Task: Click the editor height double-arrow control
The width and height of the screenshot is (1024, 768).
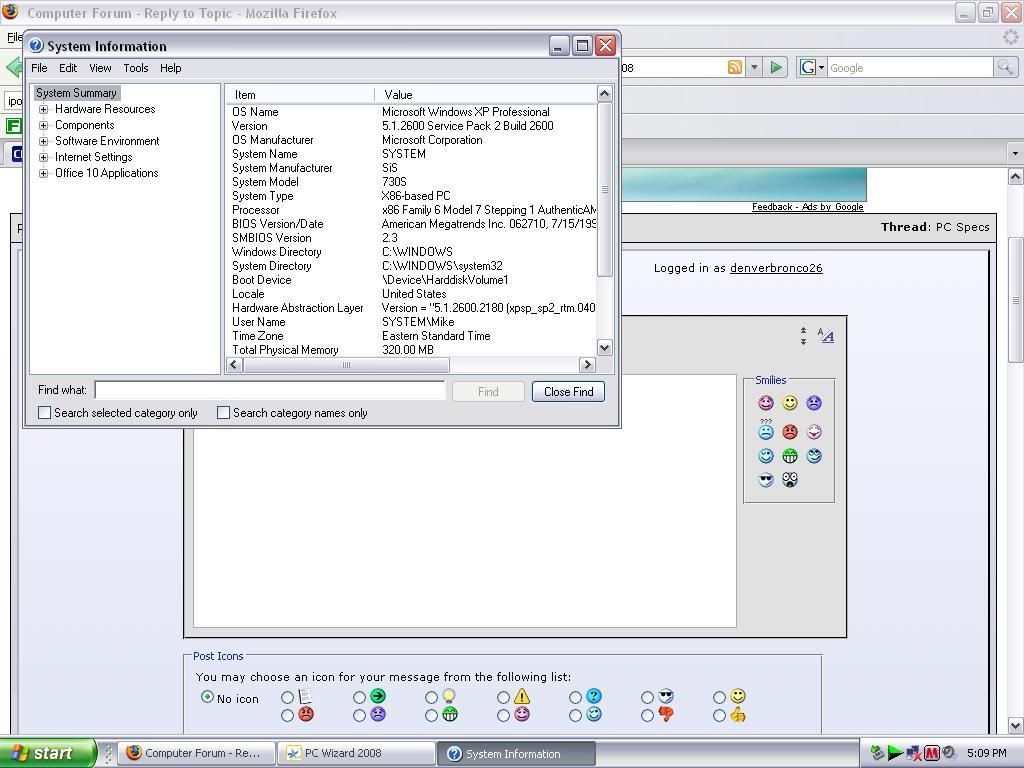Action: (x=803, y=336)
